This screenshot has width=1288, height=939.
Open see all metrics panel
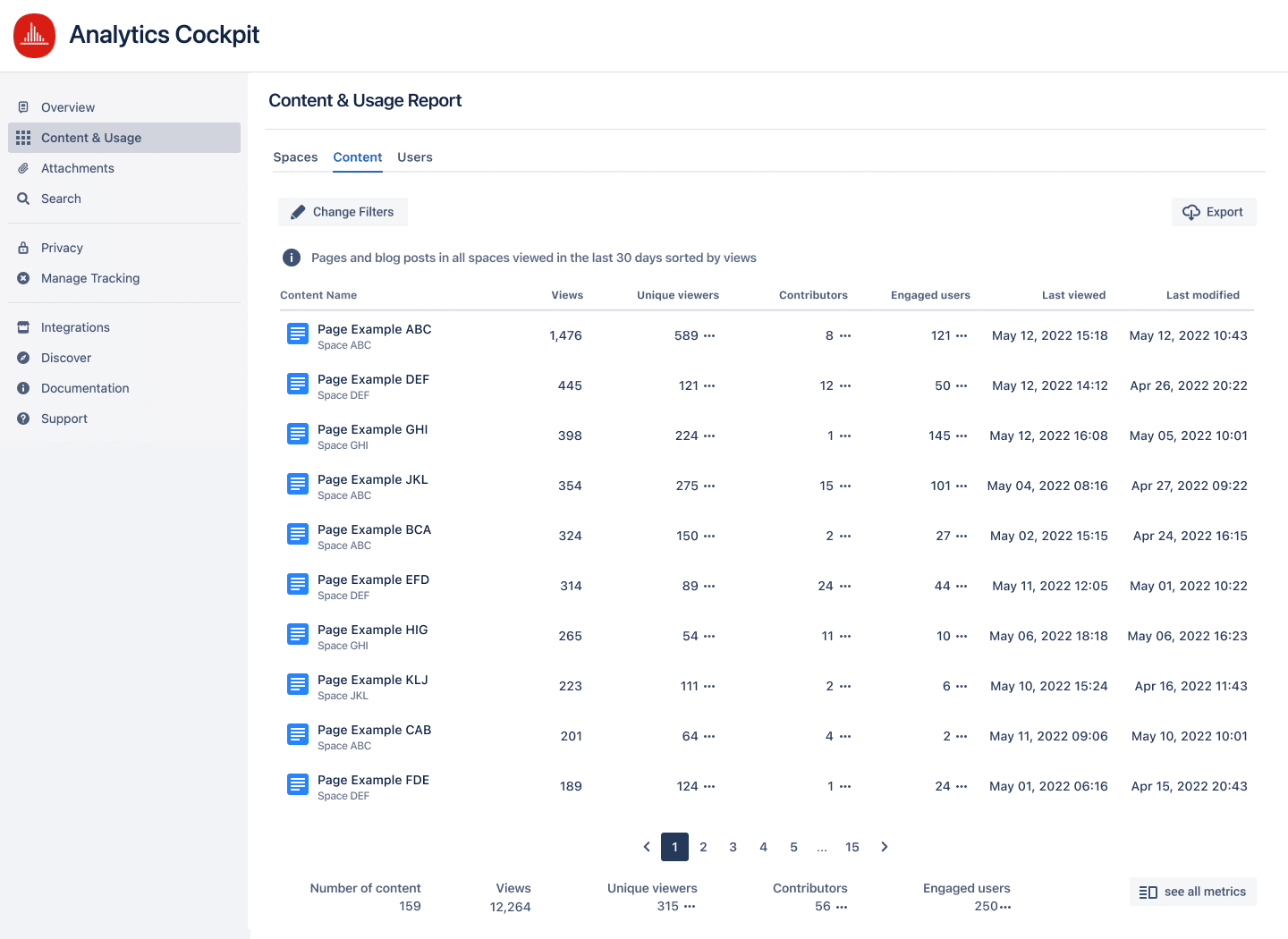[1192, 892]
